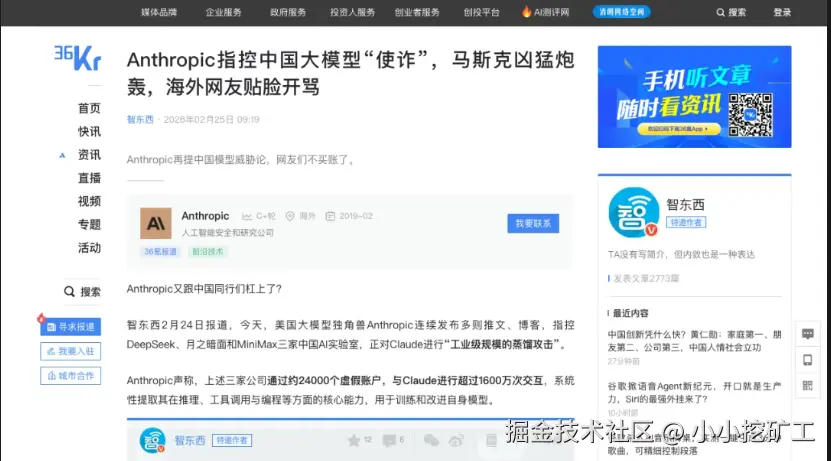
Task: Click the 登录 login link
Action: tap(782, 12)
